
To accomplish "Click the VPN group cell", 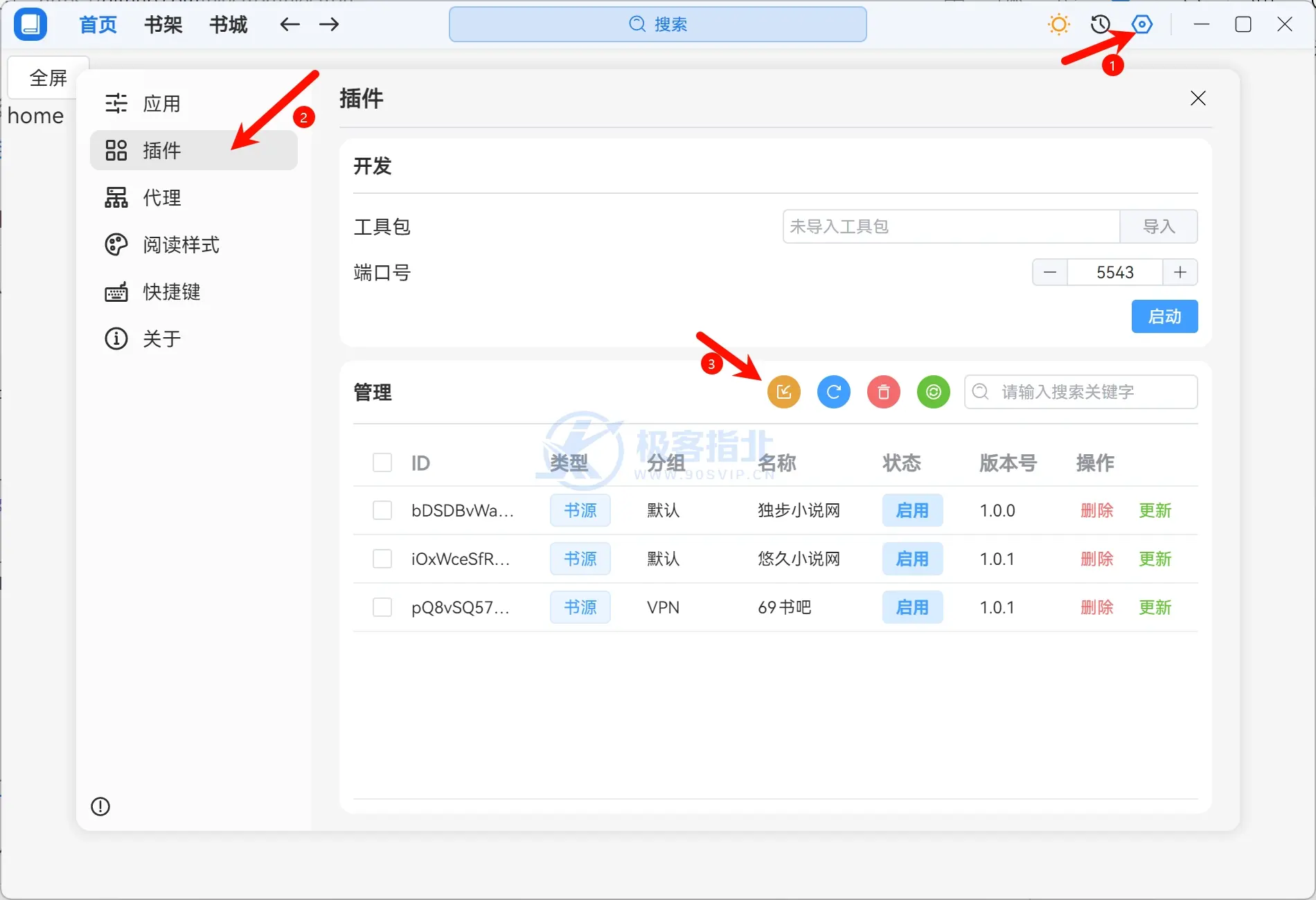I will coord(663,607).
